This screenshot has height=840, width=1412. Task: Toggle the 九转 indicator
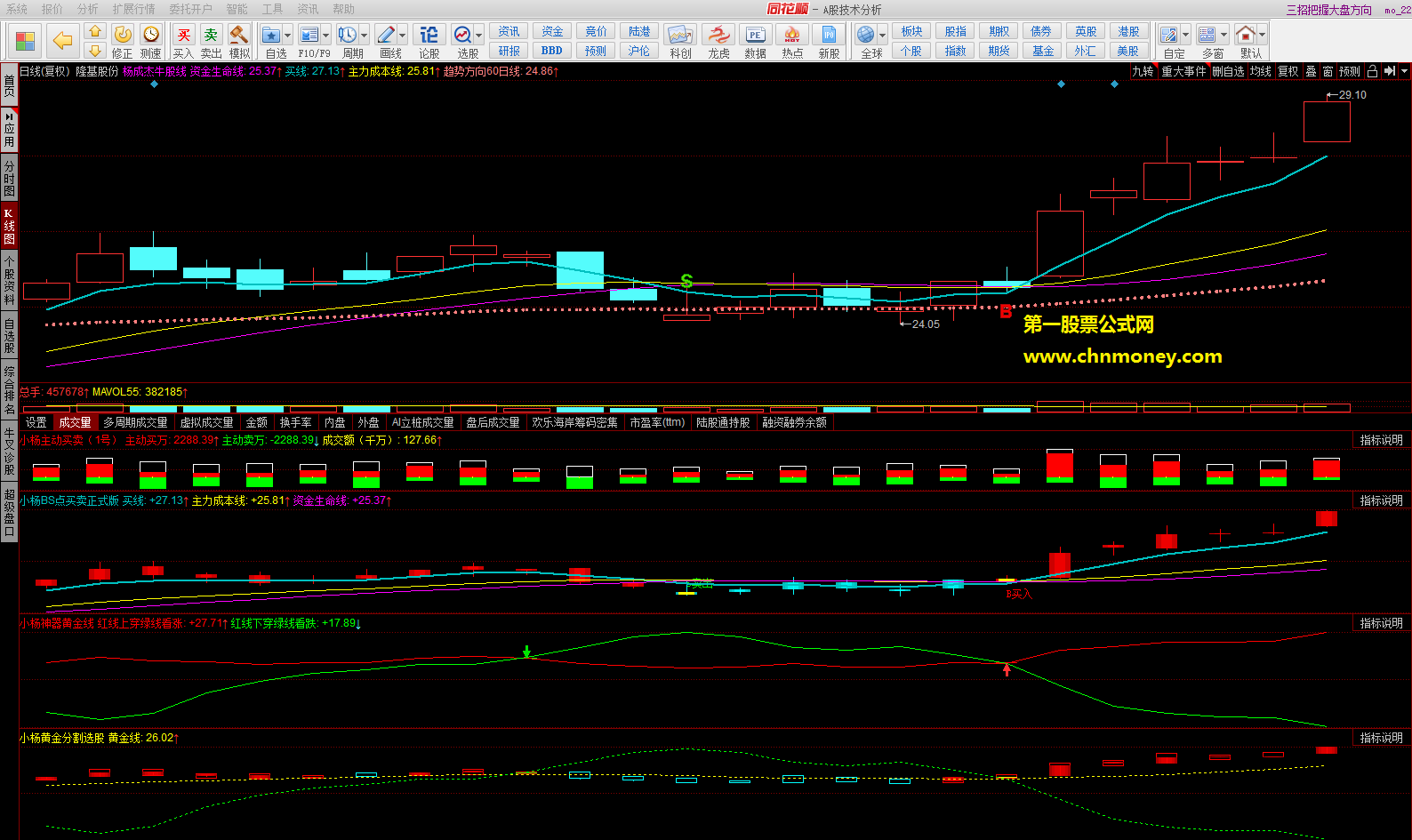click(1143, 71)
